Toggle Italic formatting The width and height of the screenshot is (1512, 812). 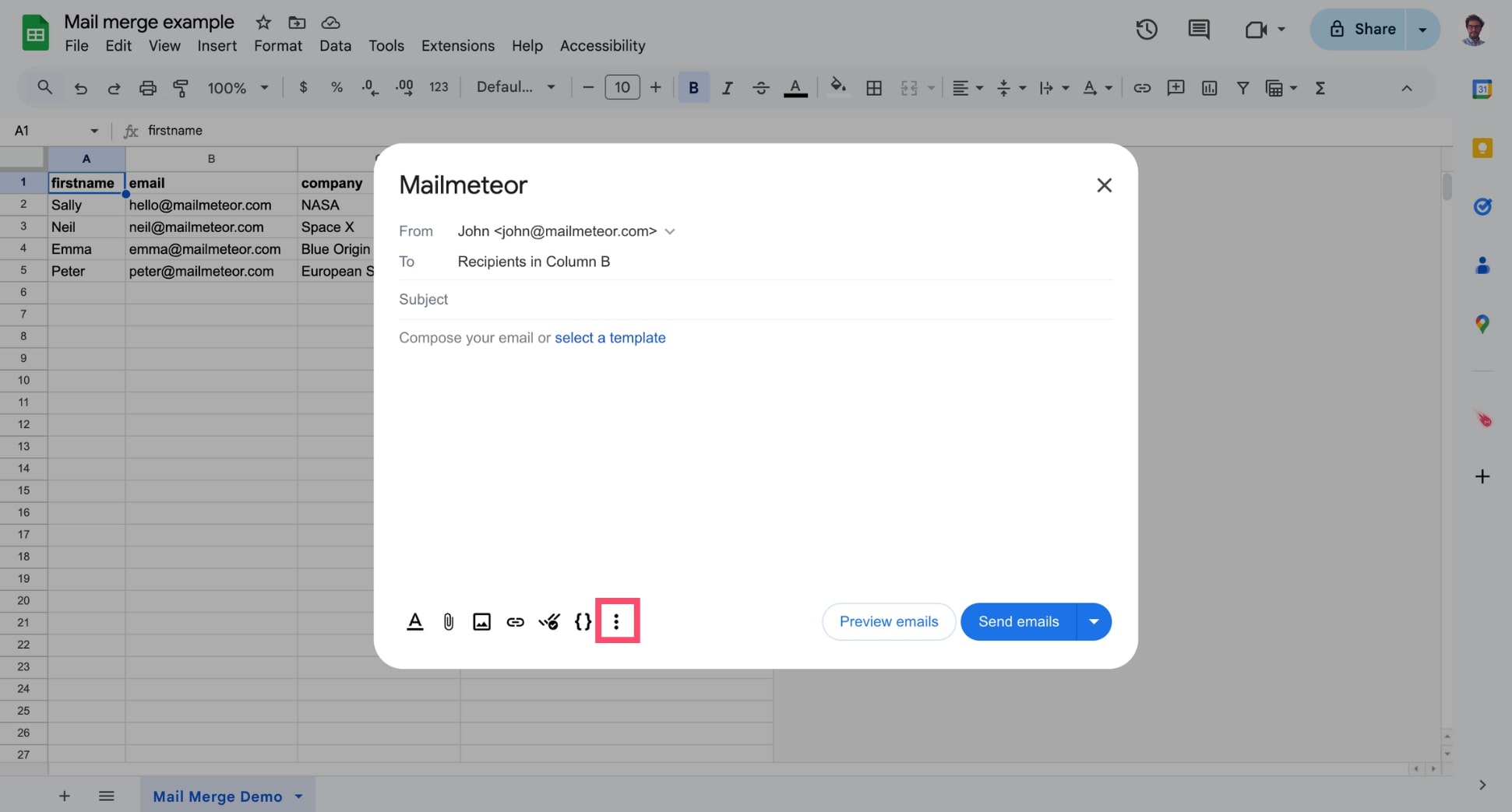pos(727,88)
